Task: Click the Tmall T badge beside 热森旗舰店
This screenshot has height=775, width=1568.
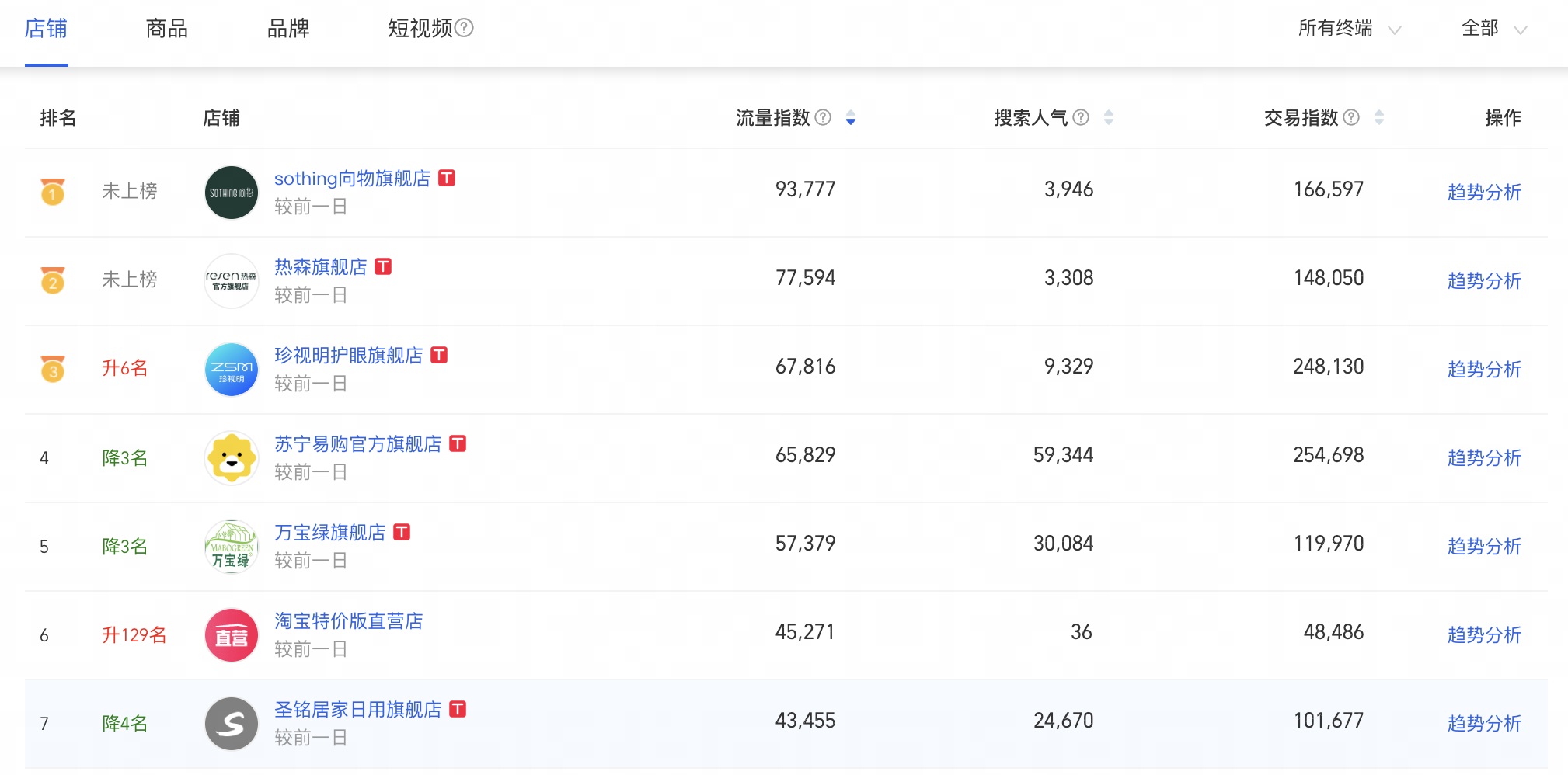Action: pyautogui.click(x=383, y=266)
